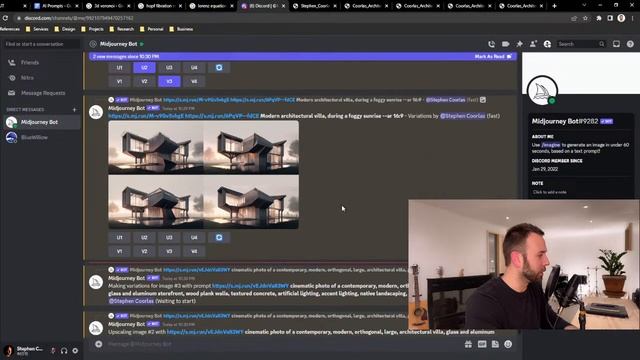The width and height of the screenshot is (640, 360).
Task: Switch to the hopf fibration browser tab
Action: tap(159, 6)
